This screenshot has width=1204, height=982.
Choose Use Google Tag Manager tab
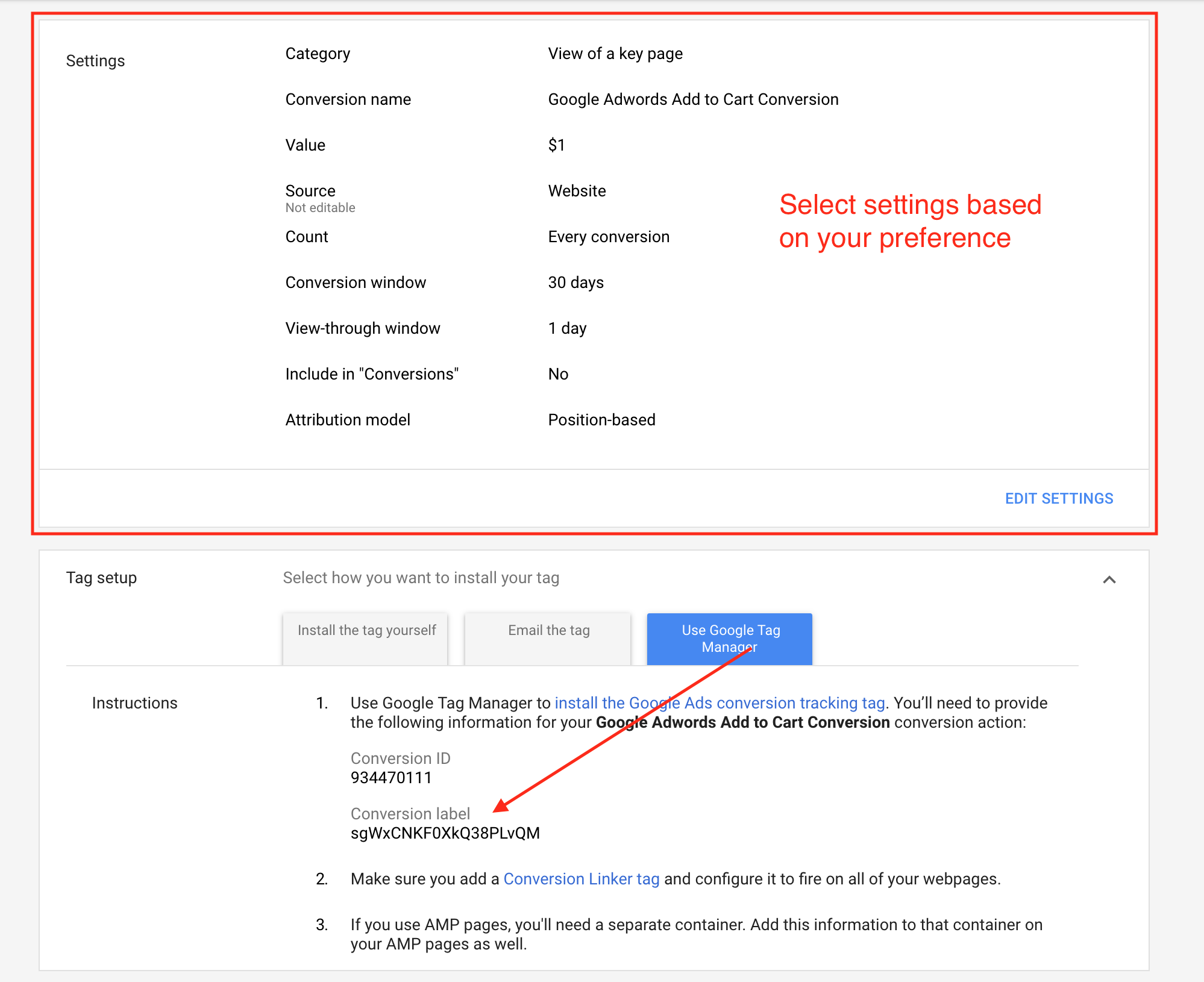coord(730,638)
